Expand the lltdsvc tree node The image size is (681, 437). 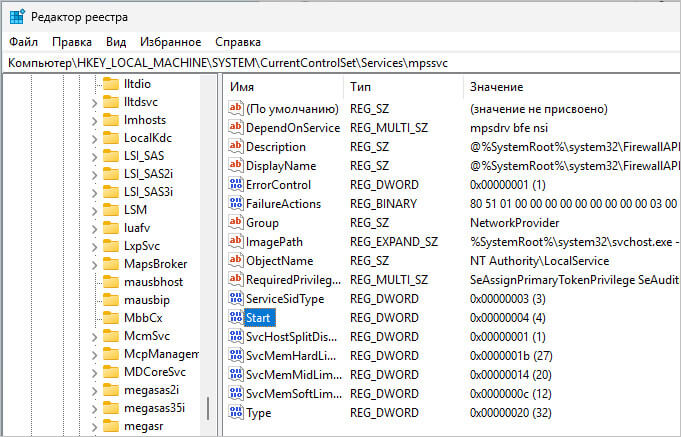94,103
